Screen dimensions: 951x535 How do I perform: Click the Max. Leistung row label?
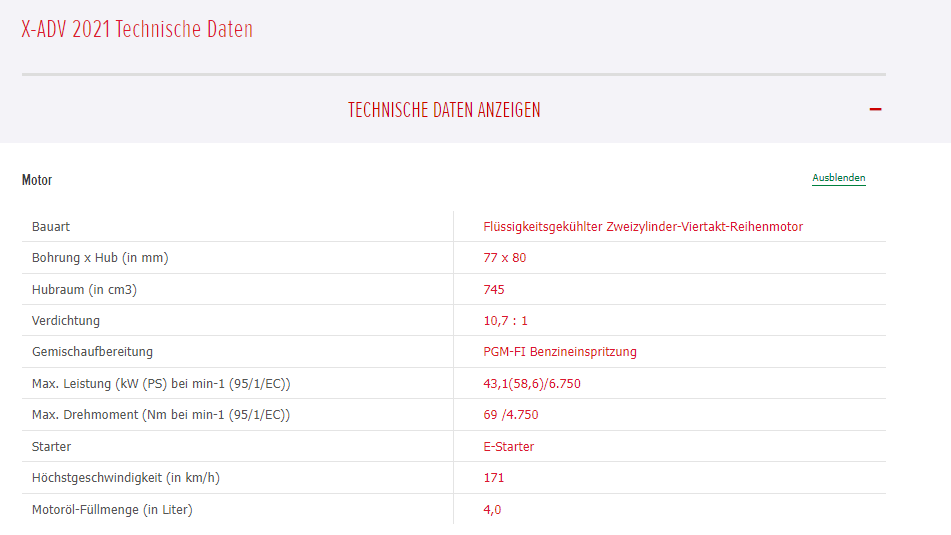(x=161, y=384)
